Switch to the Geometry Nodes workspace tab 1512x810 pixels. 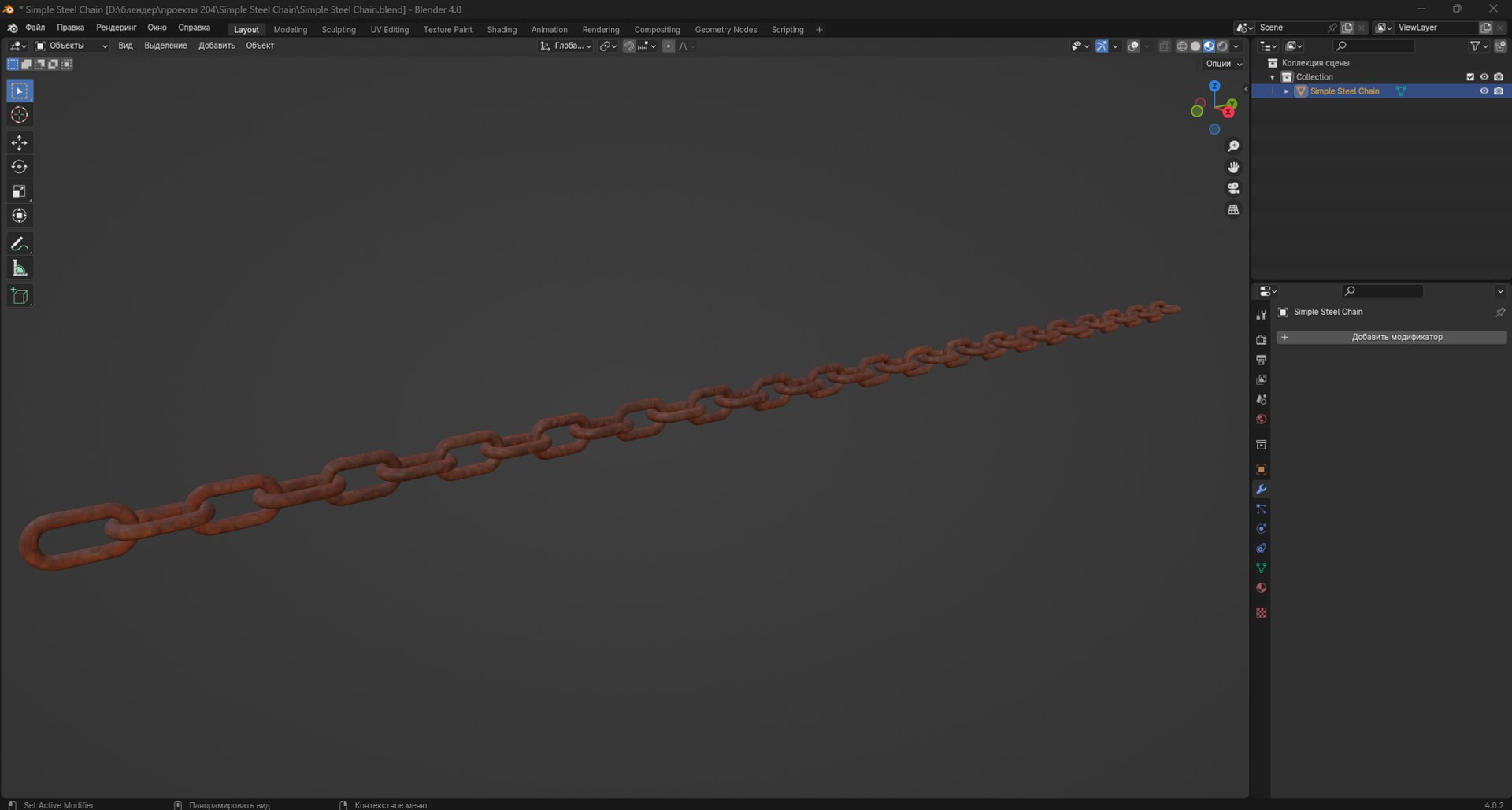tap(725, 30)
